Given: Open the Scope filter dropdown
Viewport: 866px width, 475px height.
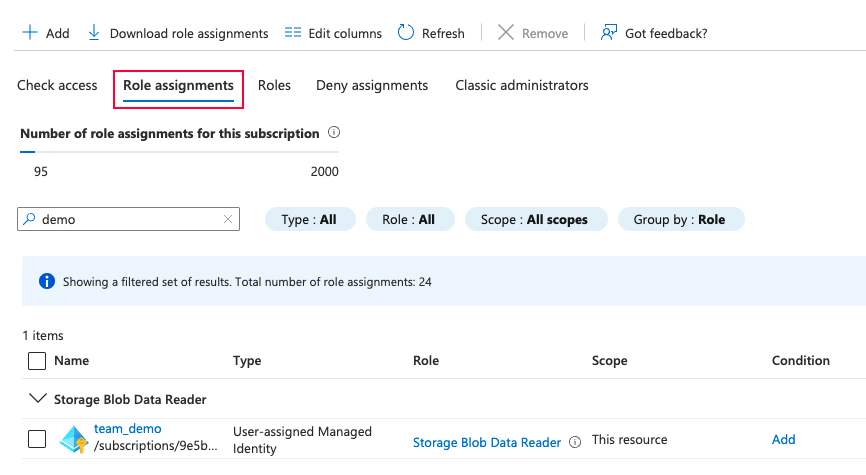Looking at the screenshot, I should pos(536,220).
